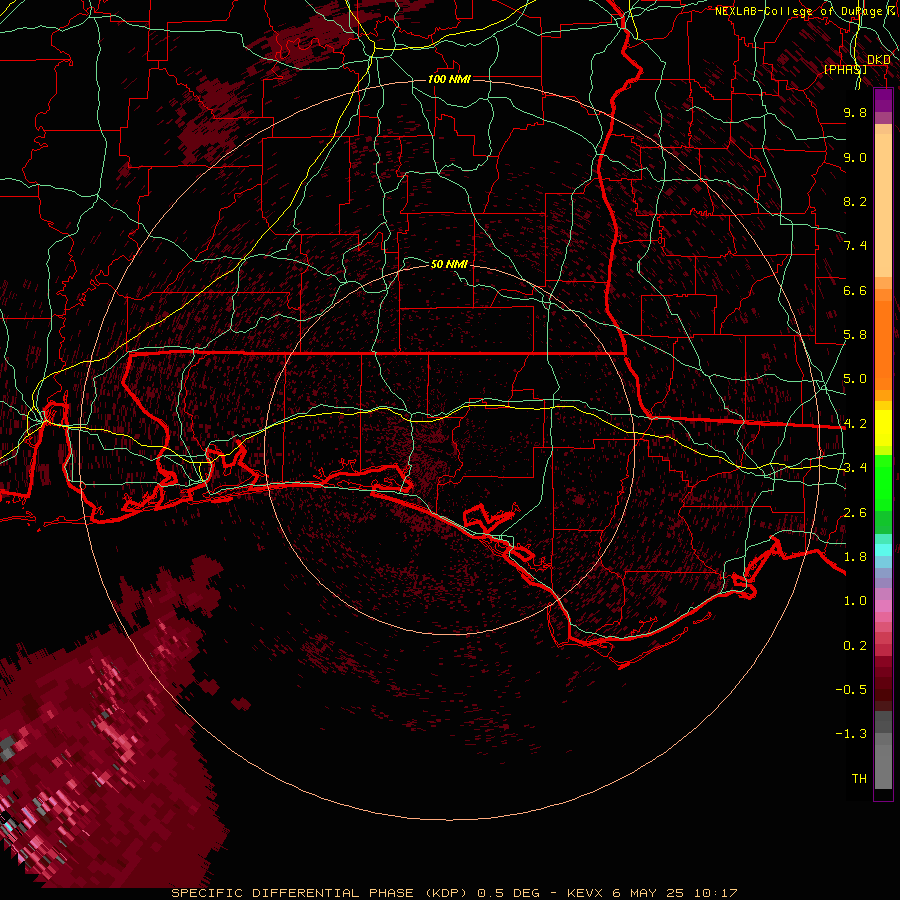Click the 2.6 value on color scale
This screenshot has width=900, height=900.
(x=855, y=513)
